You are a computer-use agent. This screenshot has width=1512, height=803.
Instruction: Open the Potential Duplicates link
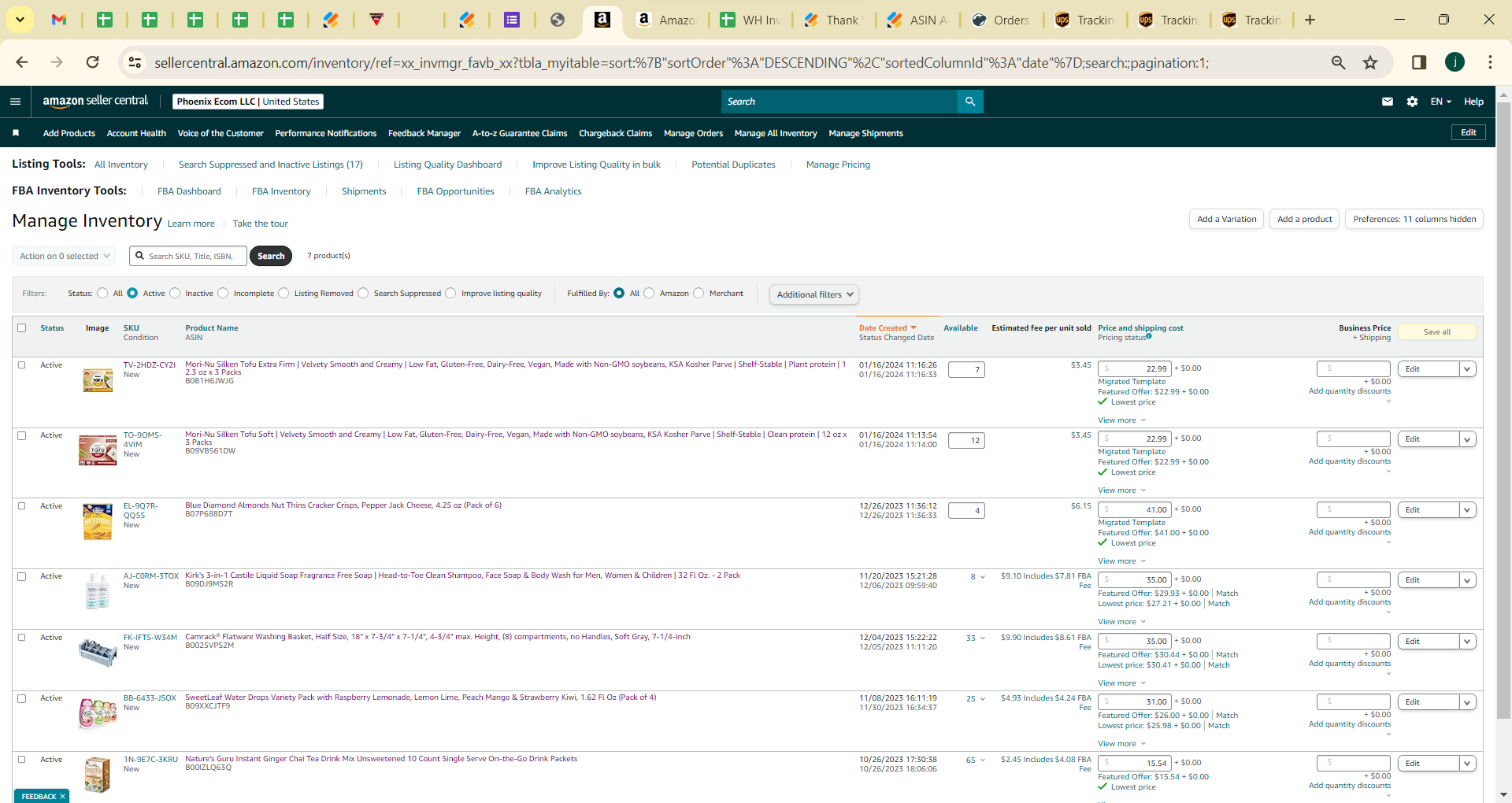pos(733,165)
